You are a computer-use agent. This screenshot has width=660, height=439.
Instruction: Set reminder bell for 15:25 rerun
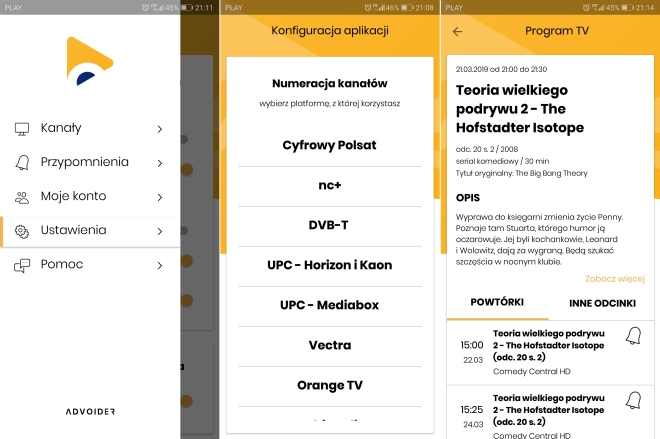pyautogui.click(x=632, y=400)
